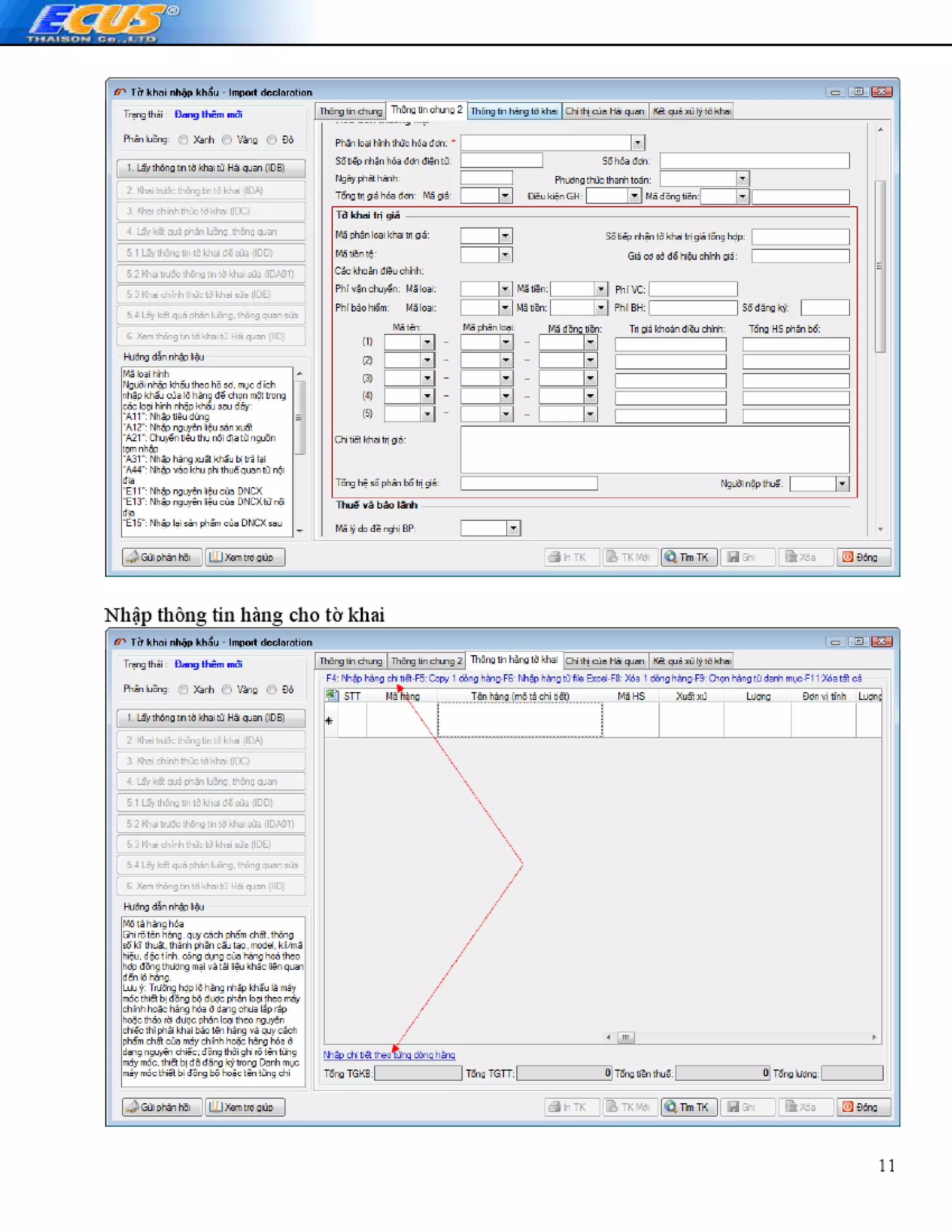
Task: Select Xanh radio button in upper window
Action: coord(183,140)
